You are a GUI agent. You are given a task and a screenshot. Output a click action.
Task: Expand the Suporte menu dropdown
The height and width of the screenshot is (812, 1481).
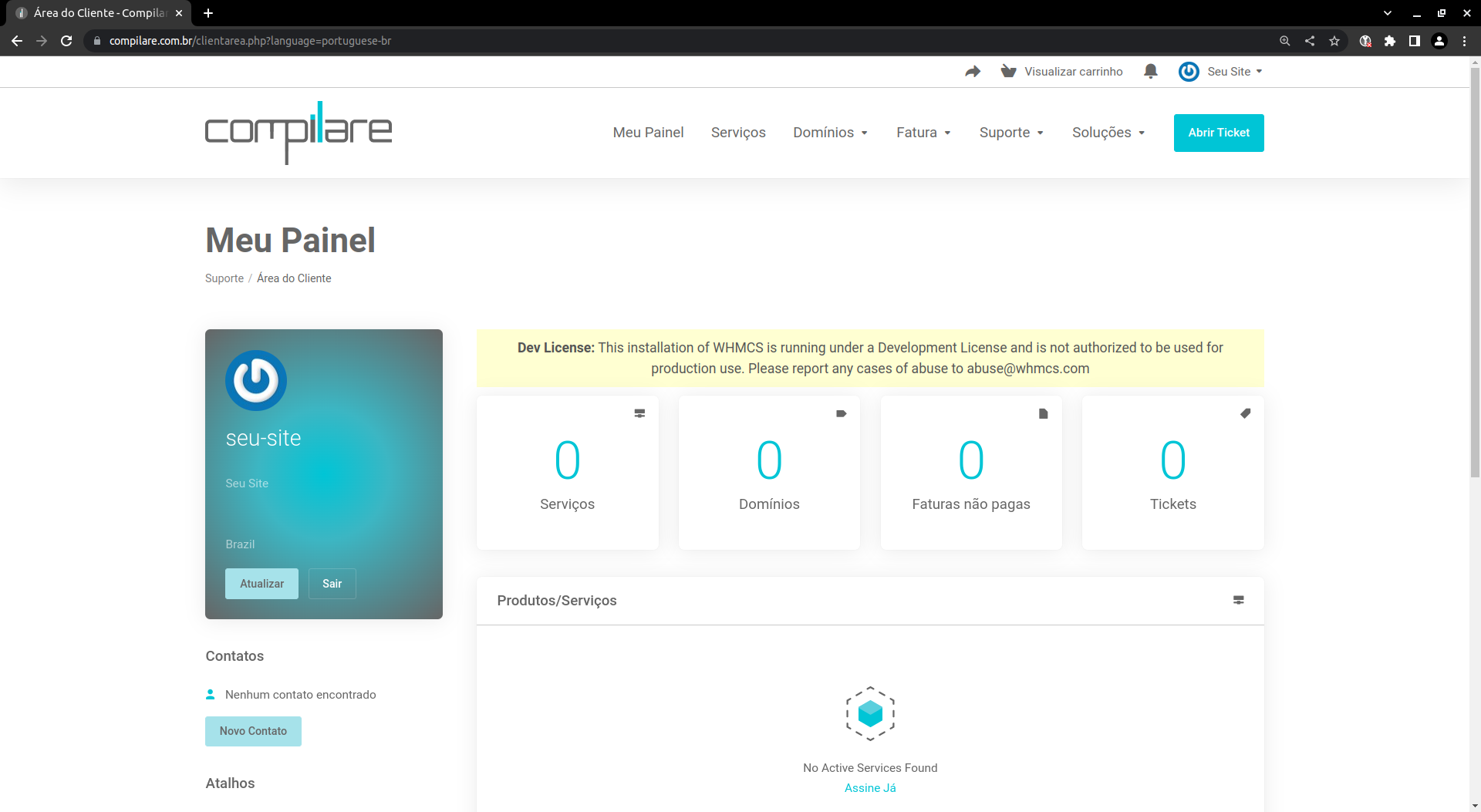pyautogui.click(x=1040, y=133)
